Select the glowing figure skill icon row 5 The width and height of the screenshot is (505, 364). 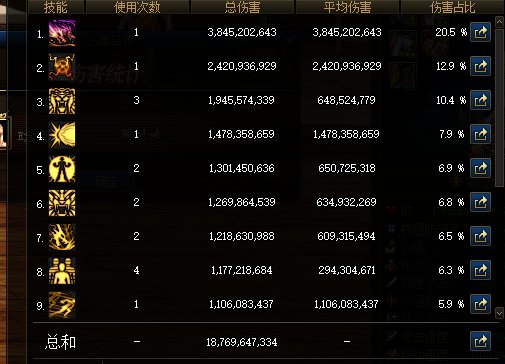point(62,169)
